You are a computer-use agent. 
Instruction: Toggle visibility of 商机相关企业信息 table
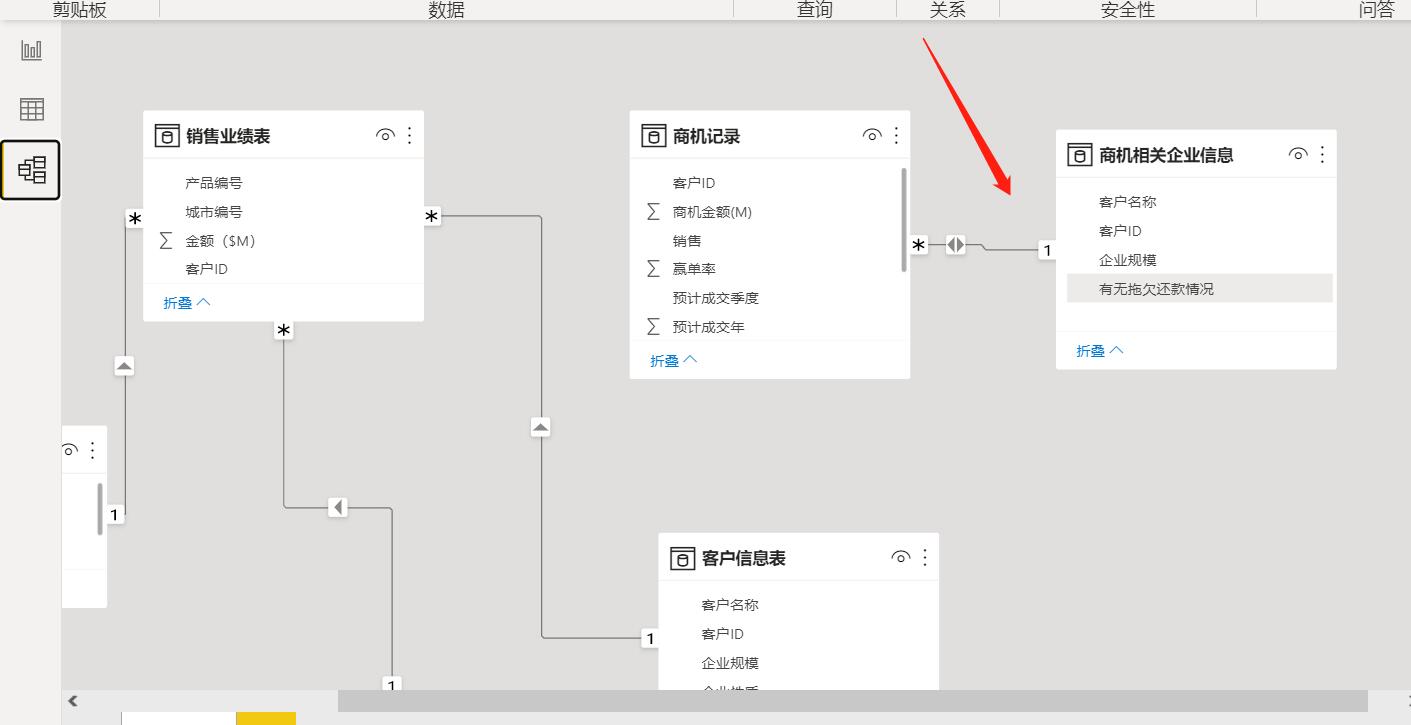tap(1298, 154)
